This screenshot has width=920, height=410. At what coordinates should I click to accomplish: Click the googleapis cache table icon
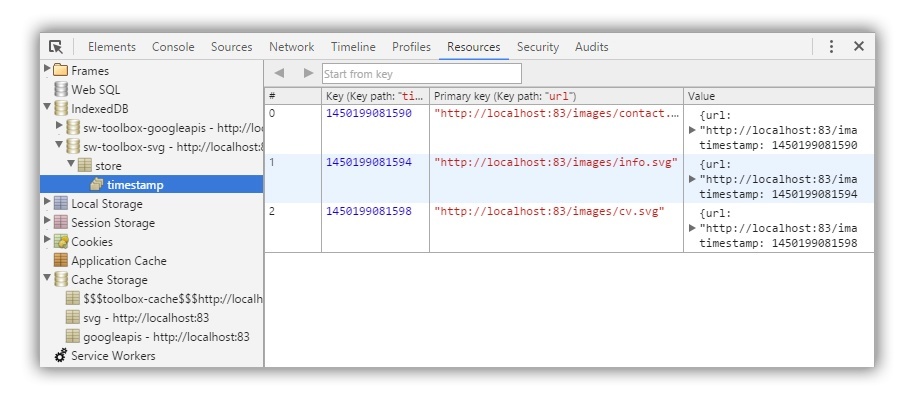(x=73, y=336)
